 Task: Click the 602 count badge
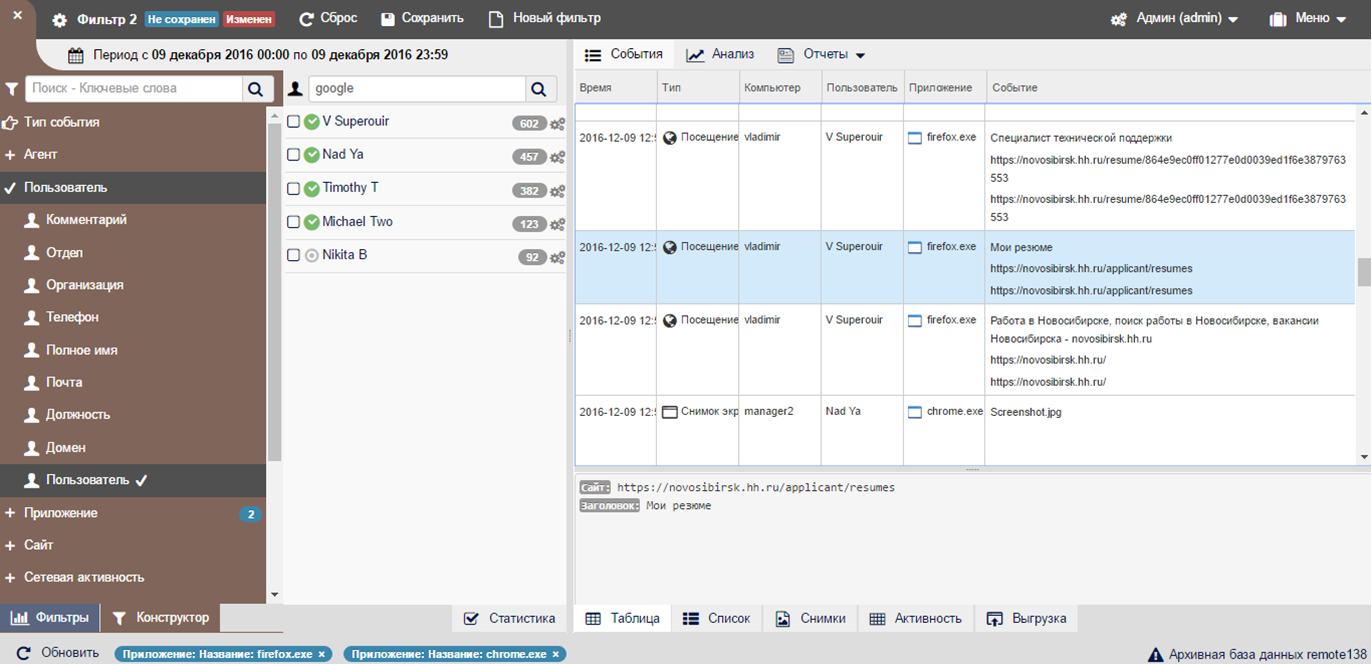pyautogui.click(x=529, y=124)
